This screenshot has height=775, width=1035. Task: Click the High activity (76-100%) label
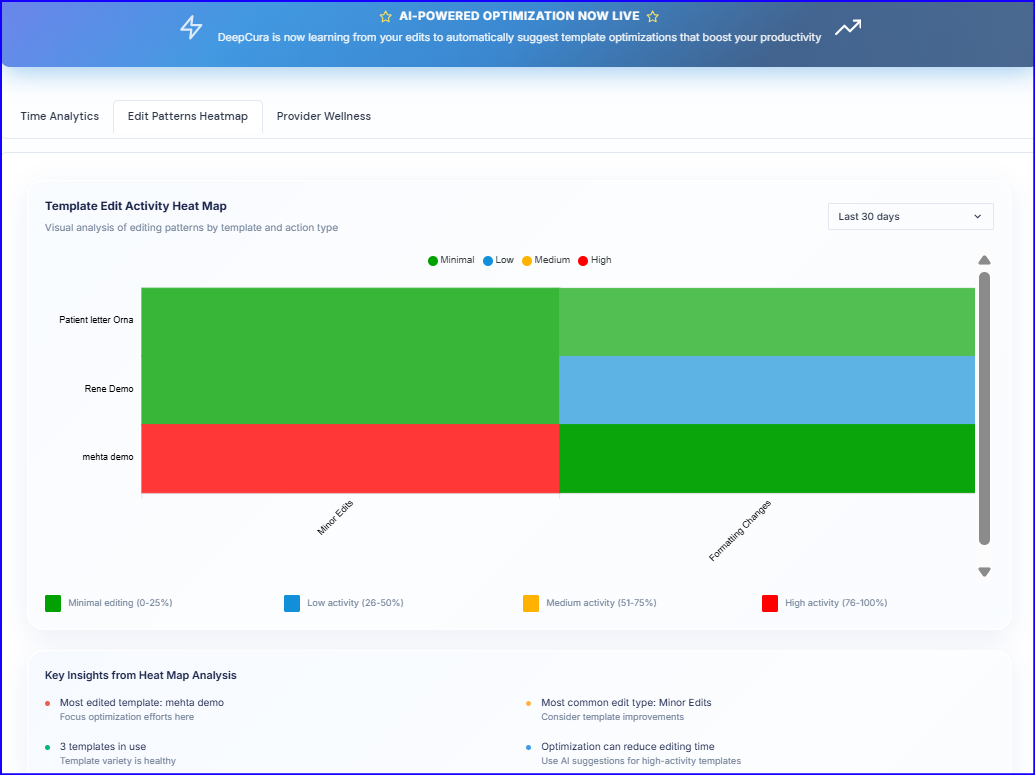coord(836,603)
